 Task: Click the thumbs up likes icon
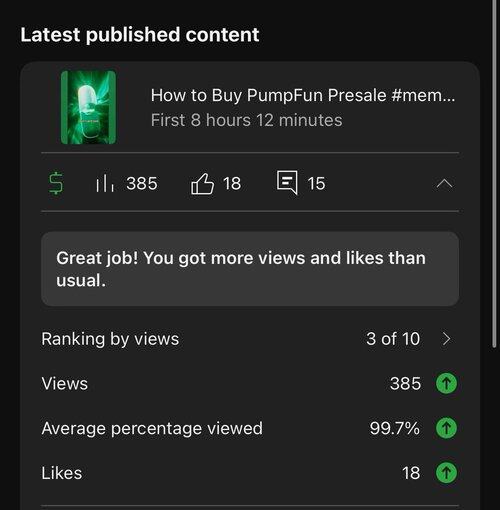(202, 183)
